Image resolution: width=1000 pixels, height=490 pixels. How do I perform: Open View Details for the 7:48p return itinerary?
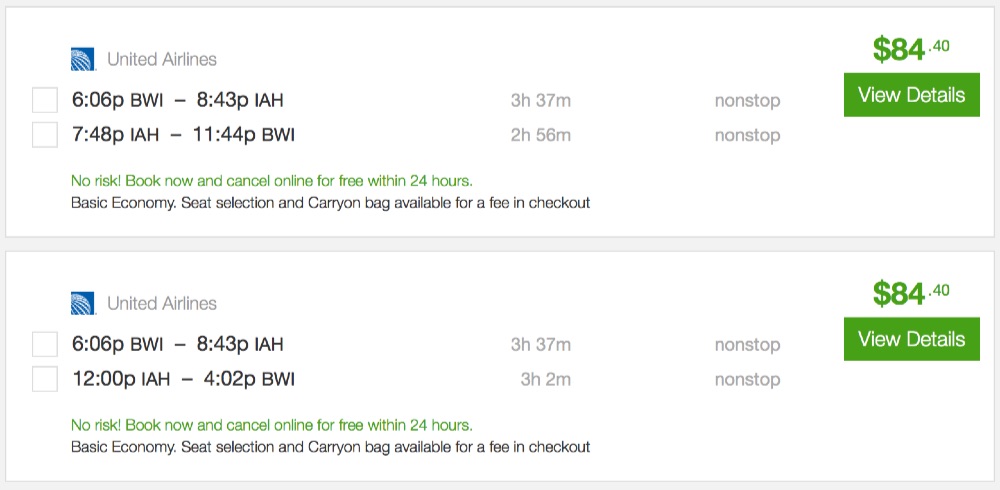[911, 95]
